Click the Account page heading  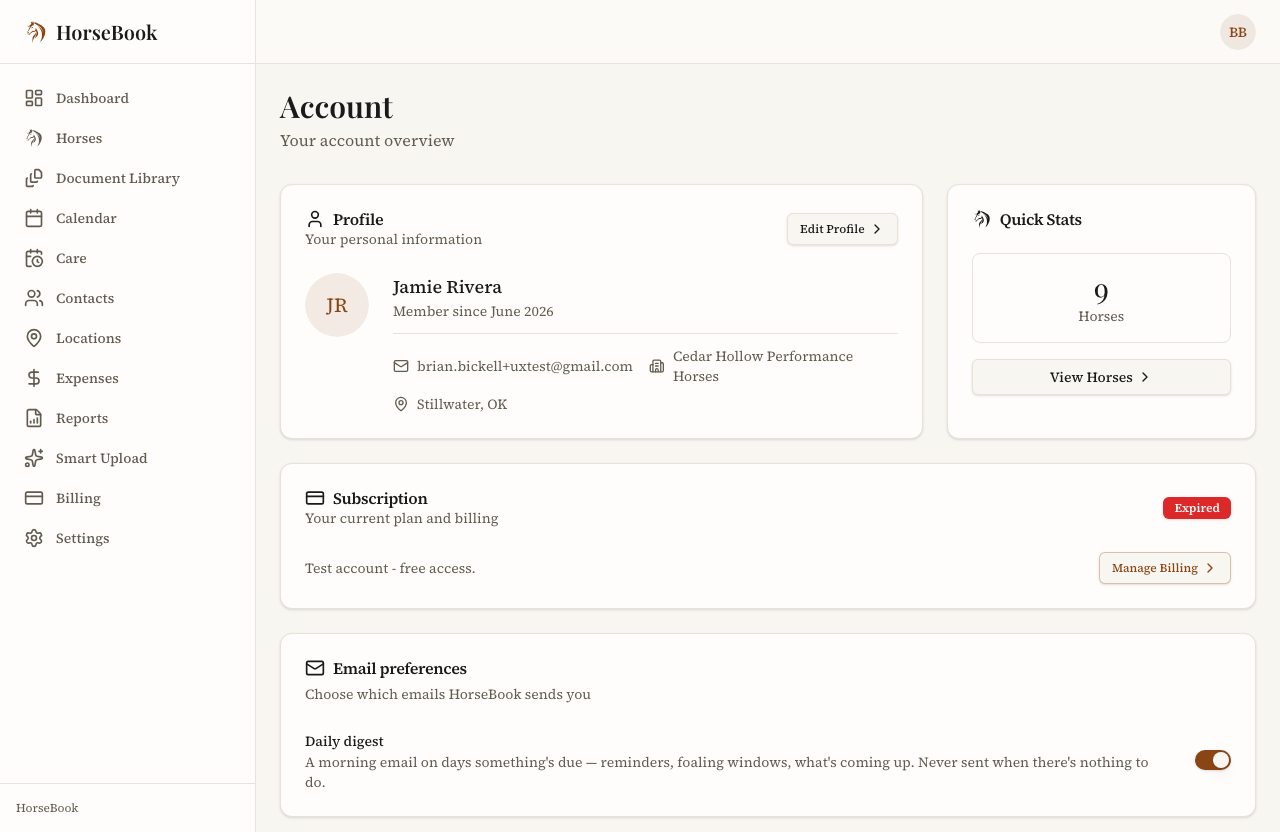tap(336, 107)
